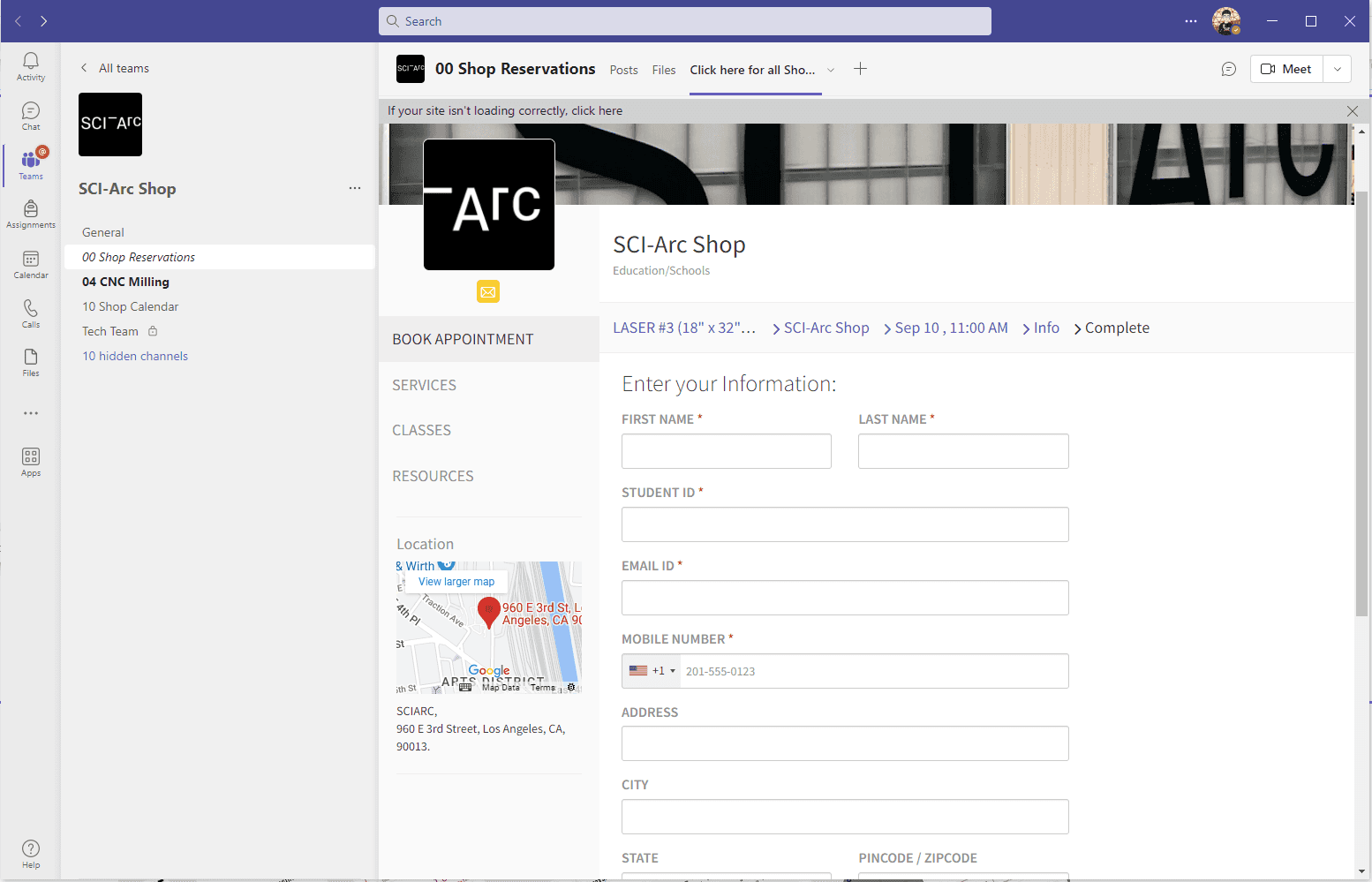This screenshot has width=1372, height=882.
Task: Open the Calendar app
Action: [x=31, y=264]
